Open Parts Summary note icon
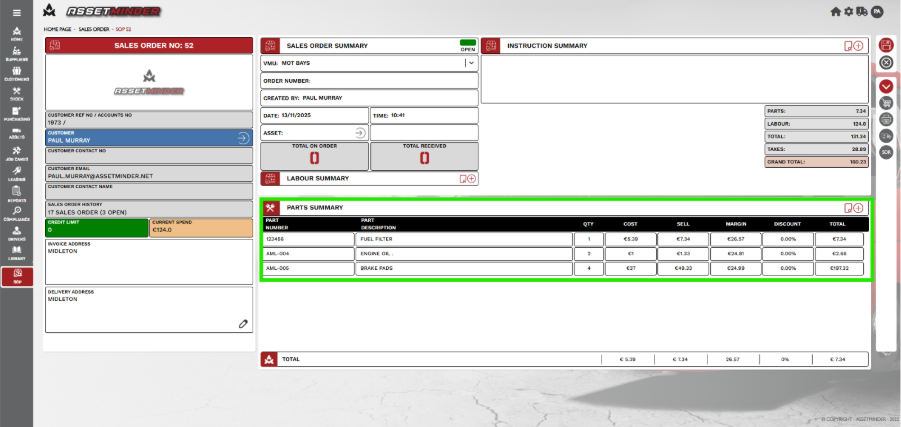 click(848, 208)
